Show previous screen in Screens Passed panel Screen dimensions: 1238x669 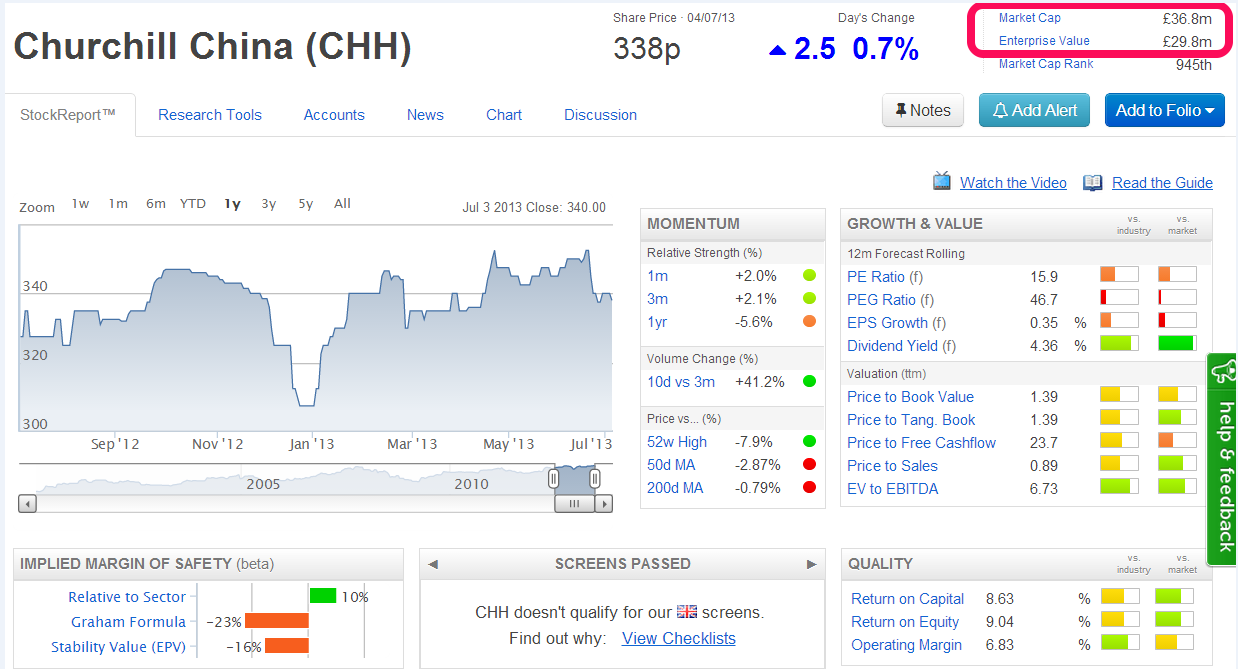[x=433, y=564]
